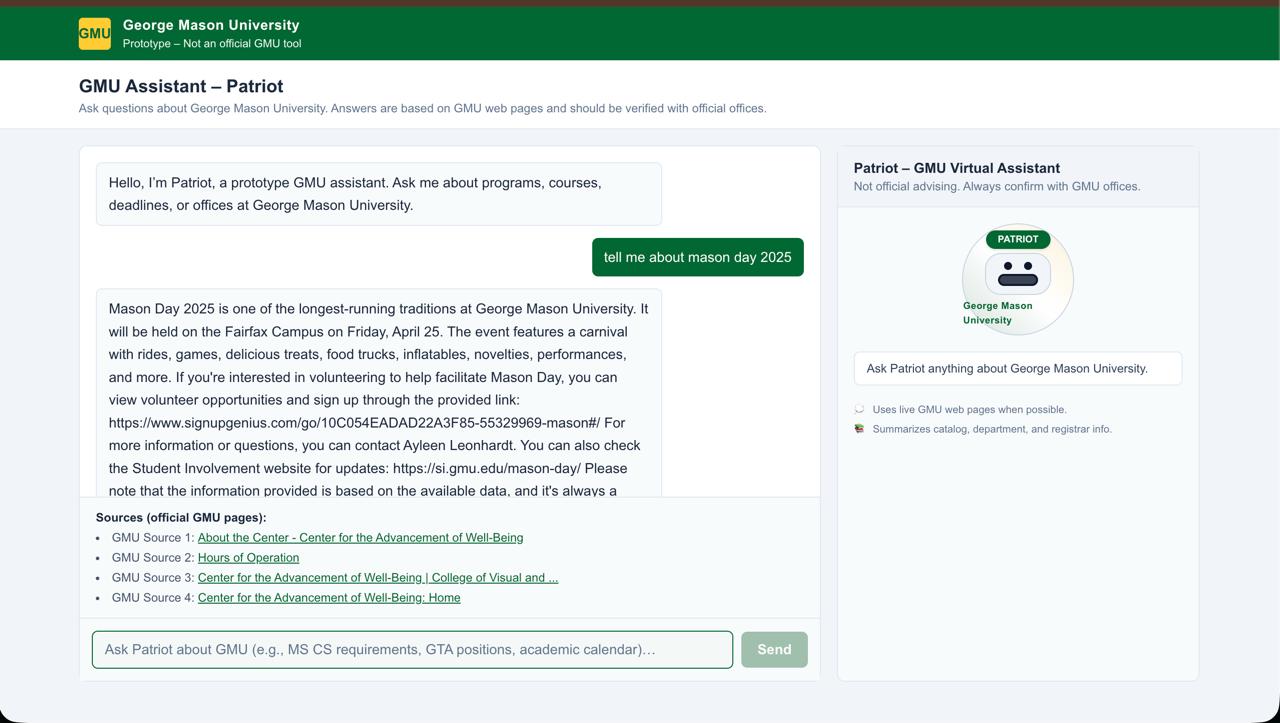1280x723 pixels.
Task: Click the George Mason University header title
Action: (211, 25)
